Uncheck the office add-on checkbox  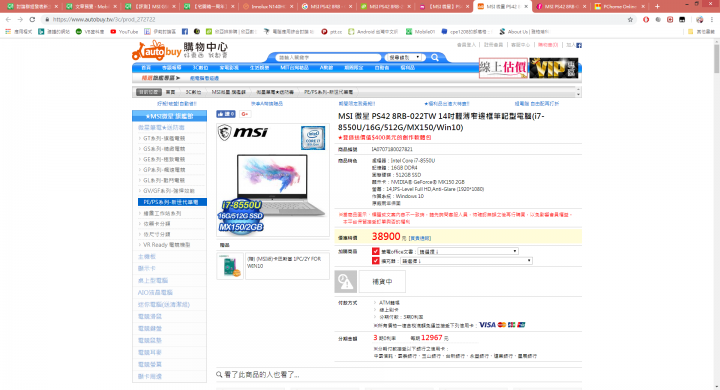pos(376,251)
